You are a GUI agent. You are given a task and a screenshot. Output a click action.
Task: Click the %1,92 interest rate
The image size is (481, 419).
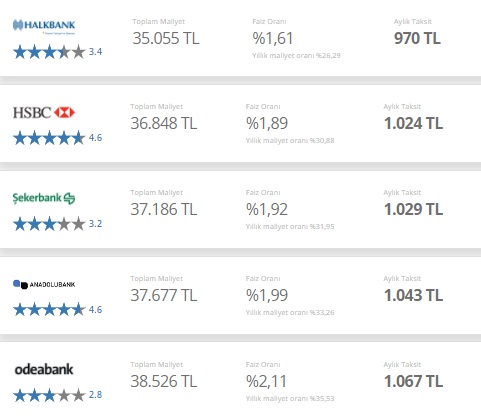click(267, 210)
